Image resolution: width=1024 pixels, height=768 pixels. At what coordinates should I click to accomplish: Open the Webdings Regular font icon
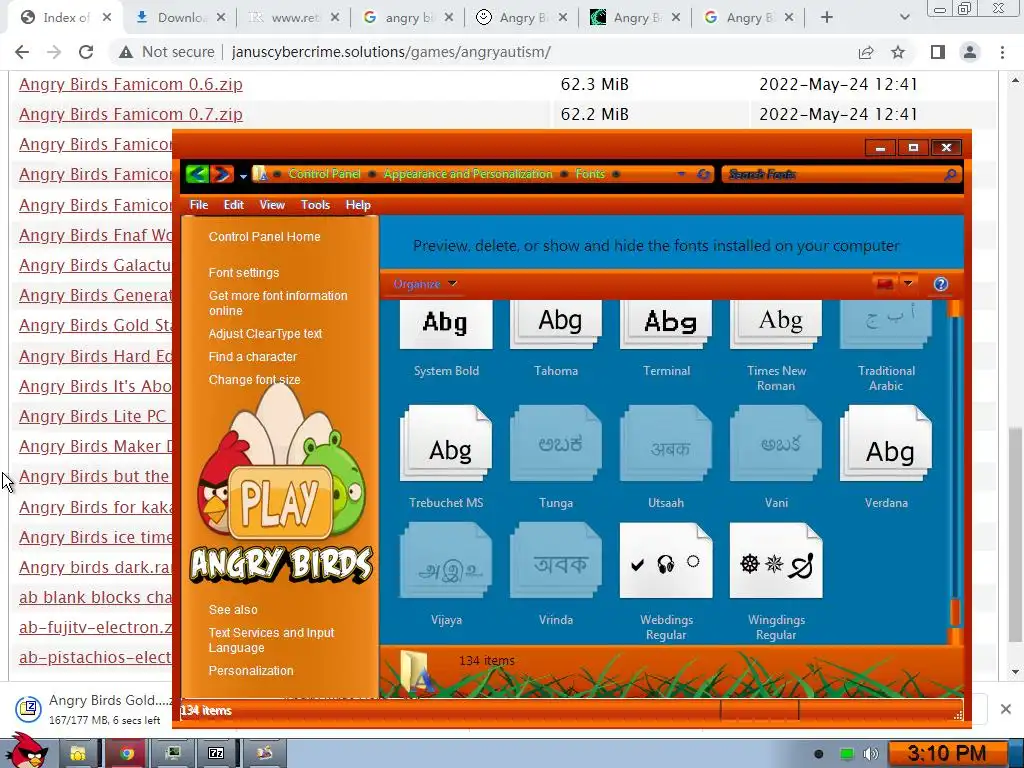pos(666,560)
